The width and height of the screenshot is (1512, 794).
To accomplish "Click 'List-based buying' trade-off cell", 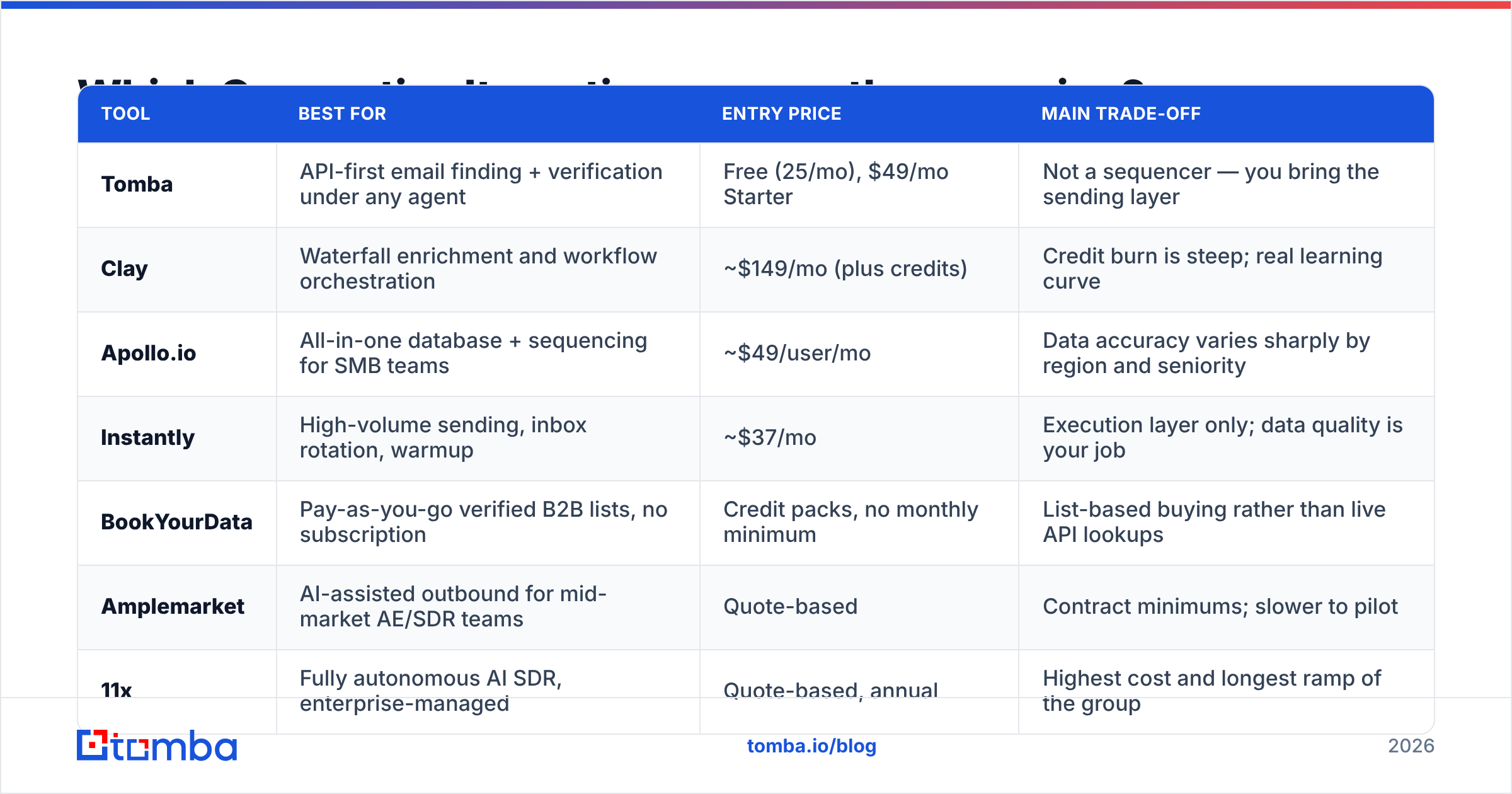I will [1227, 522].
